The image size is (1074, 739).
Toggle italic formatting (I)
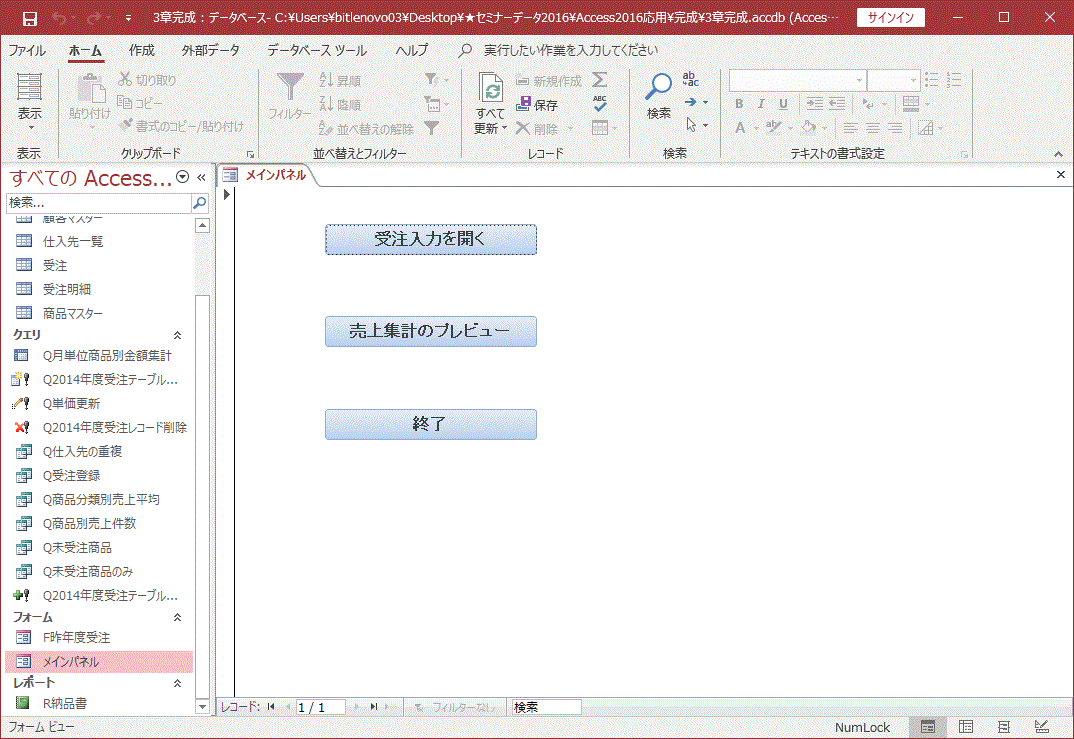coord(761,104)
